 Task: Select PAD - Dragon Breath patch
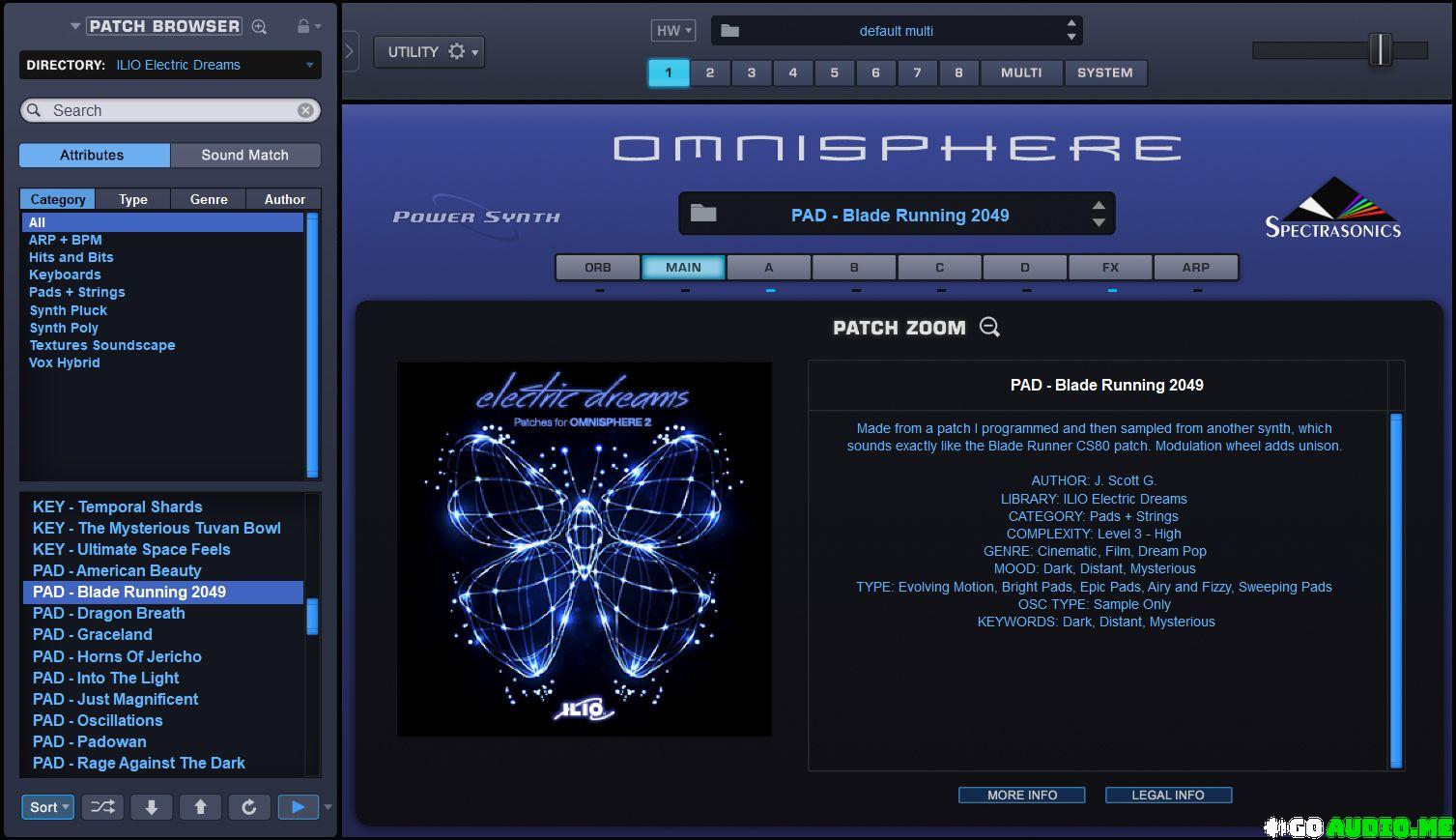pos(108,613)
